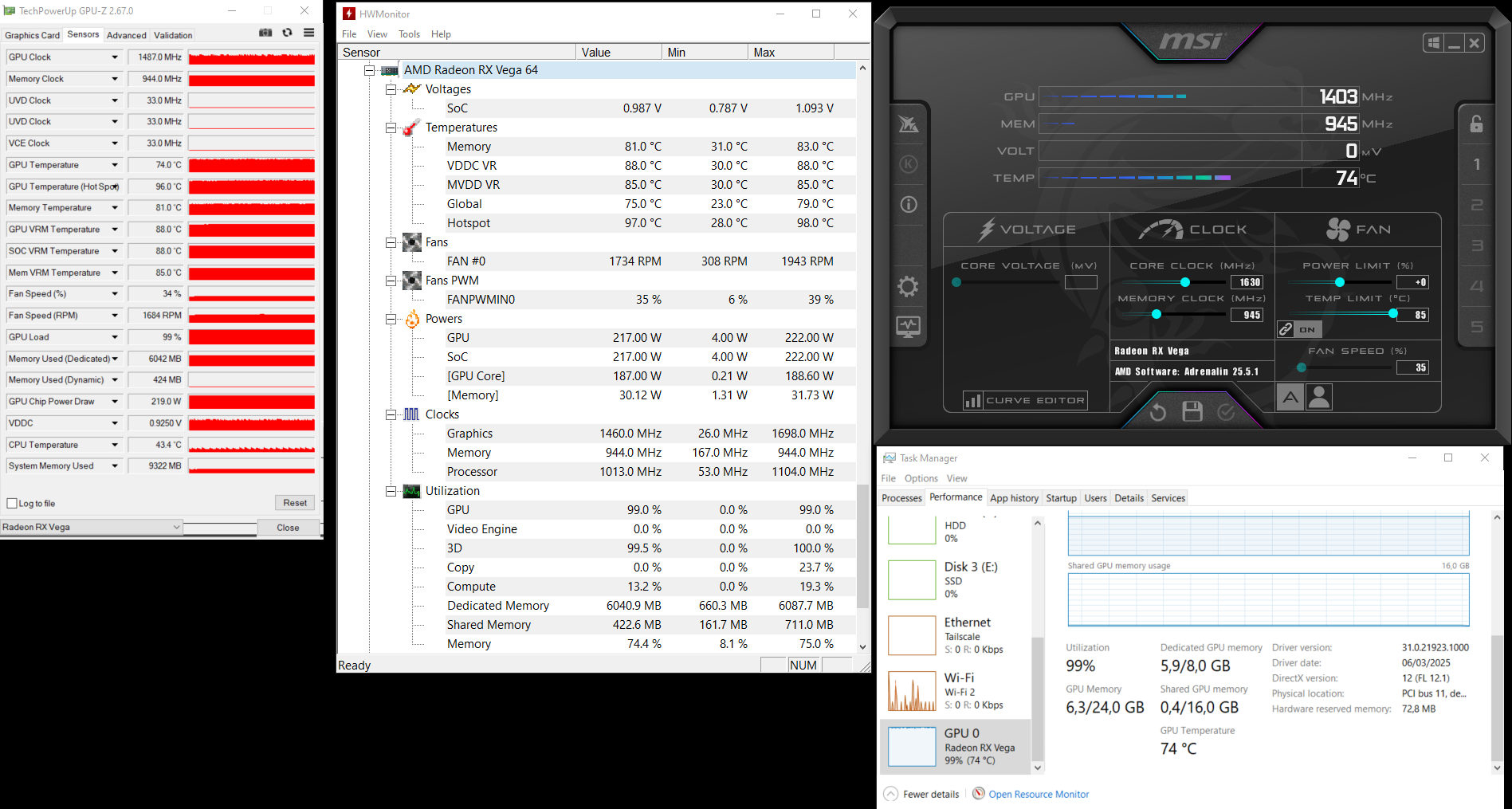
Task: Click the Temp Limit value field 85
Action: point(1413,315)
